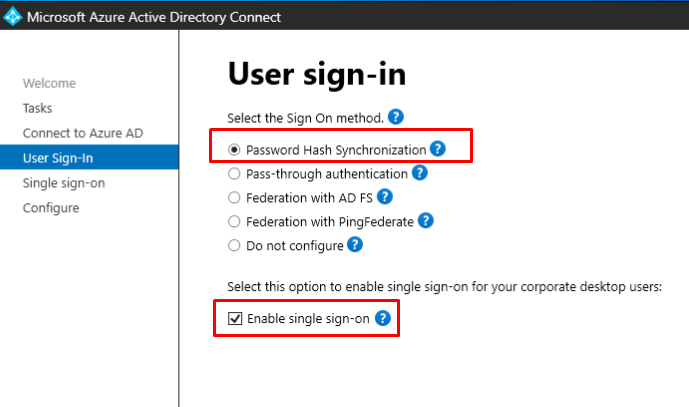Pick Federation with PingFederate radio button

[x=234, y=222]
